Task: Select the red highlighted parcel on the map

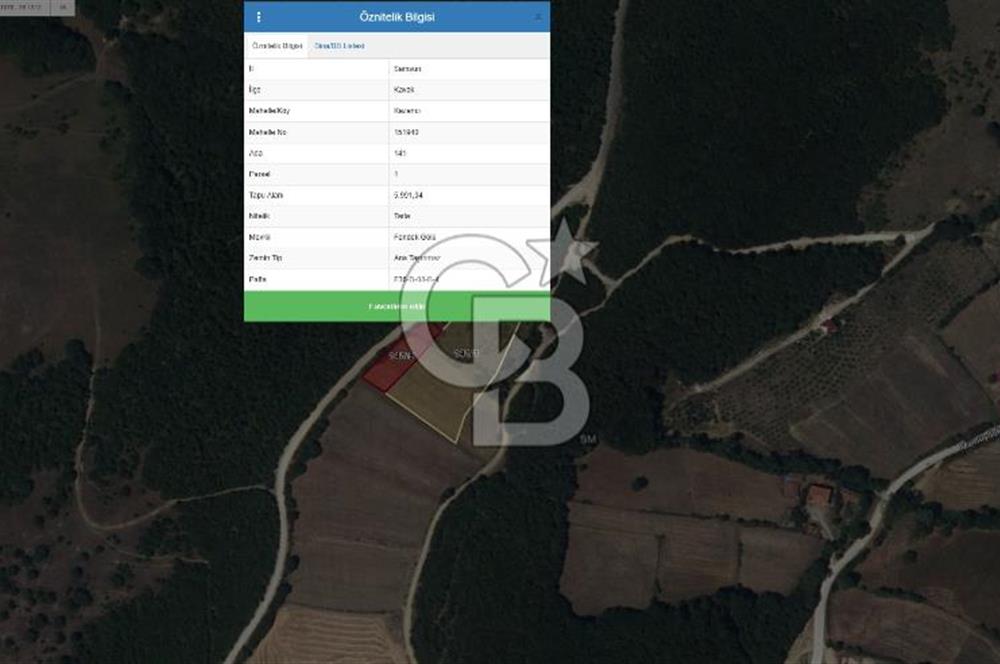Action: pyautogui.click(x=392, y=368)
